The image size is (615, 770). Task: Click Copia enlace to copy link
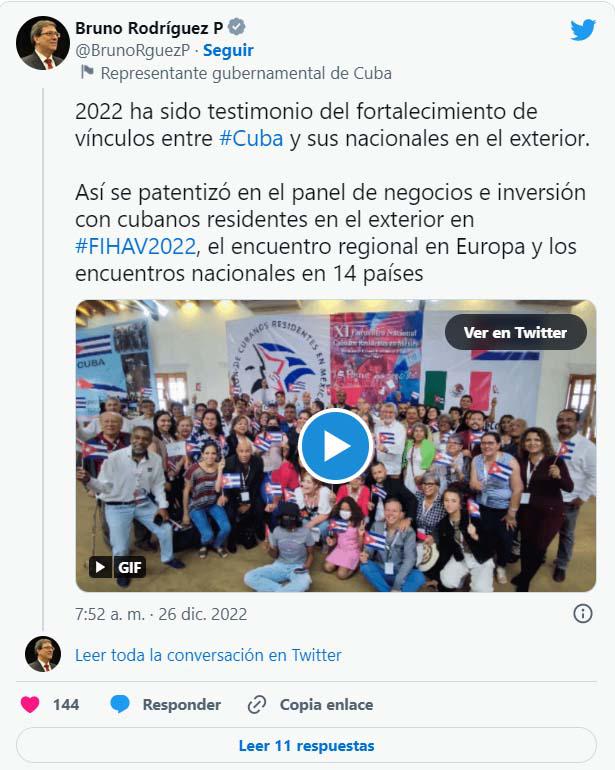pyautogui.click(x=326, y=705)
